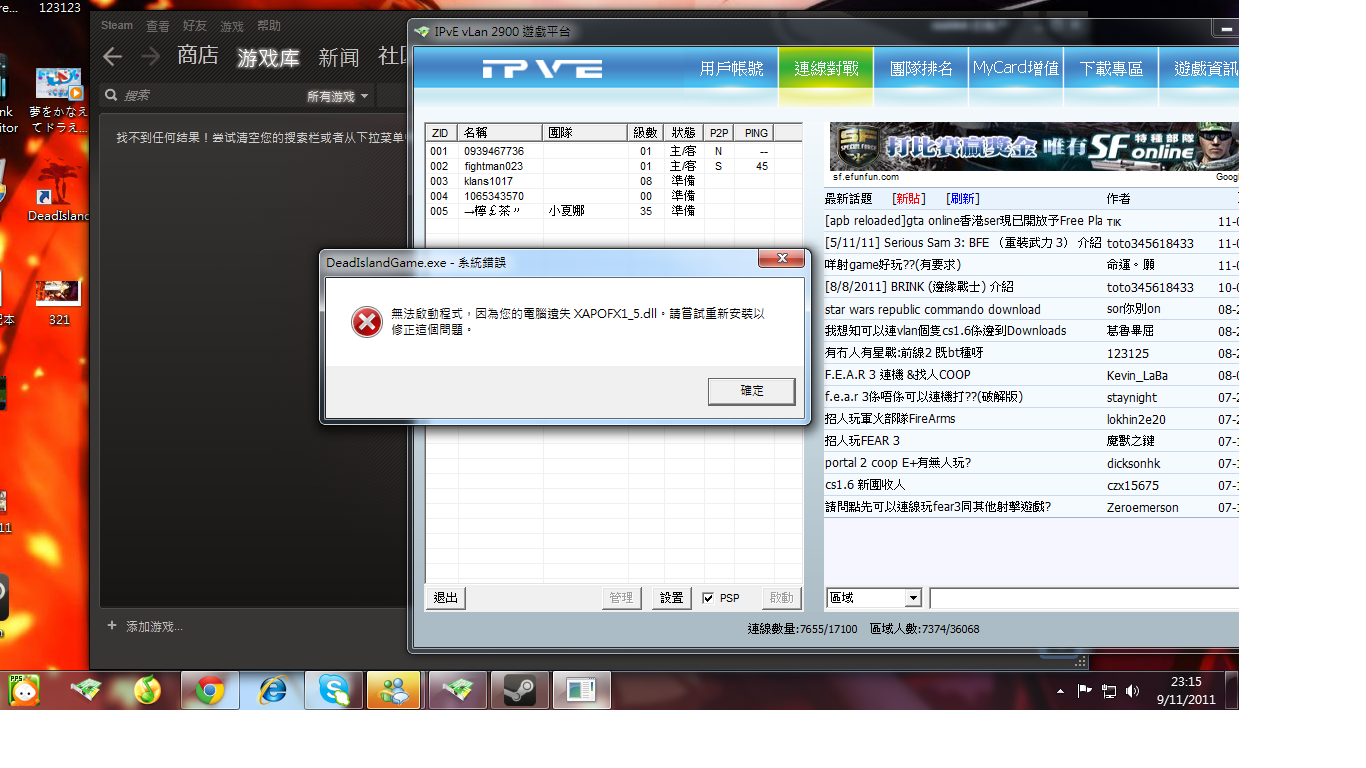Image resolution: width=1366 pixels, height=768 pixels.
Task: Sort the player list by 級數 column
Action: (645, 133)
